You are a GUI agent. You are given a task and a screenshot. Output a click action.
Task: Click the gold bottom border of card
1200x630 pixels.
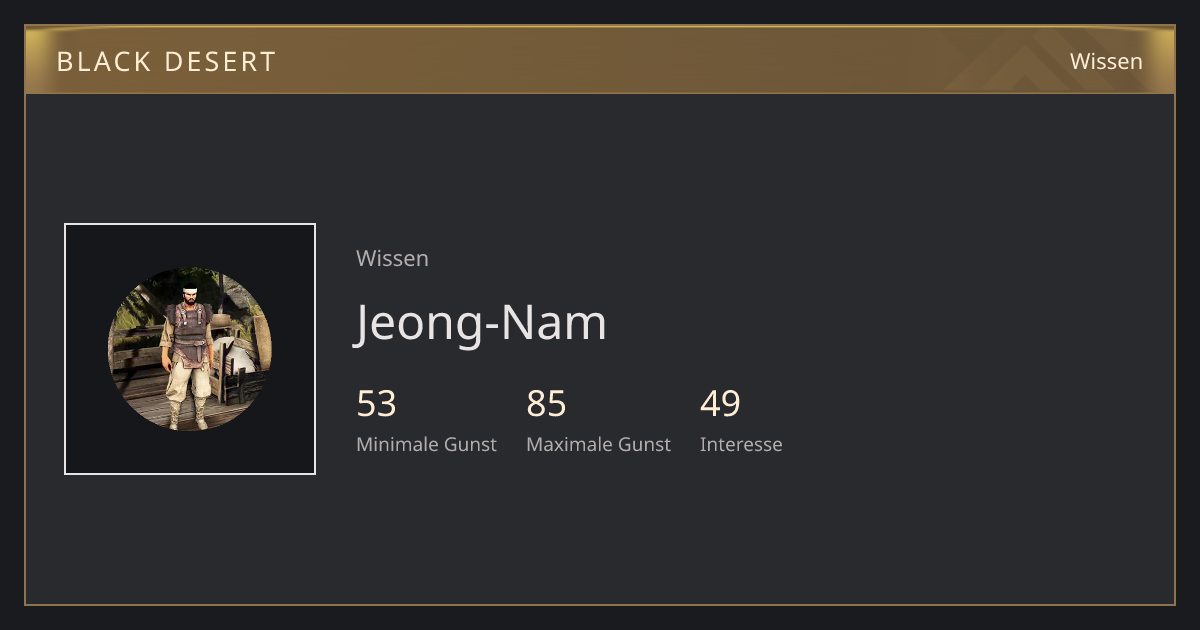(600, 604)
